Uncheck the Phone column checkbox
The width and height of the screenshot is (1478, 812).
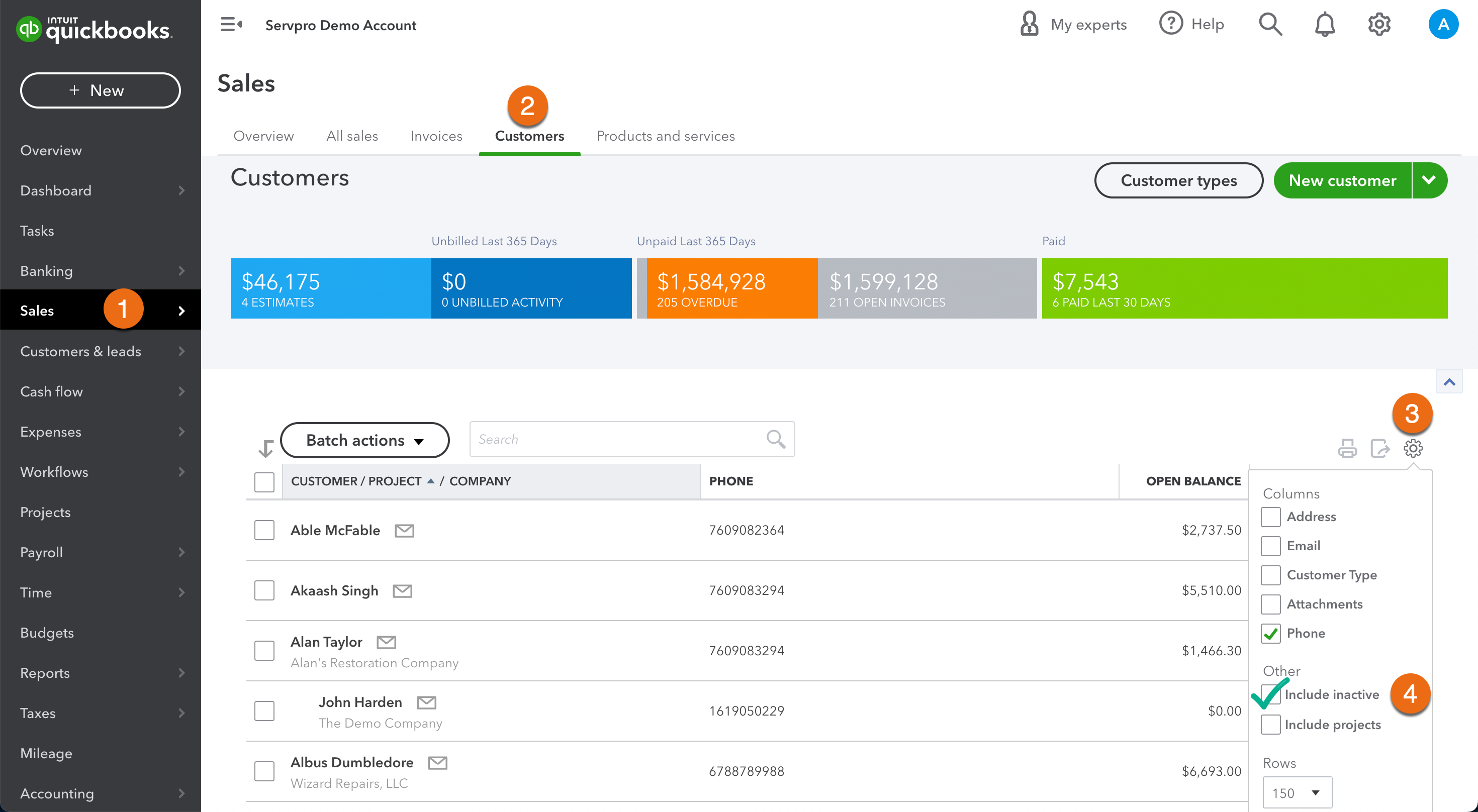[1270, 633]
